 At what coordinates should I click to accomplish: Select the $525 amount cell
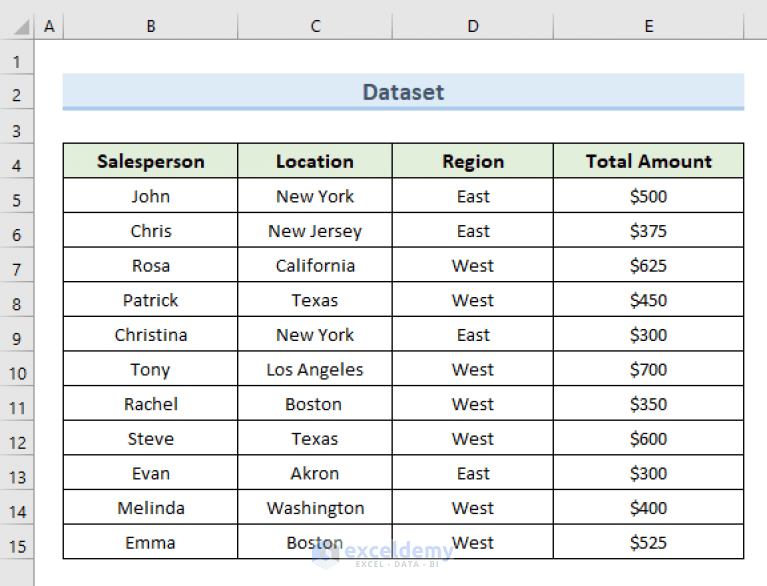pyautogui.click(x=649, y=542)
